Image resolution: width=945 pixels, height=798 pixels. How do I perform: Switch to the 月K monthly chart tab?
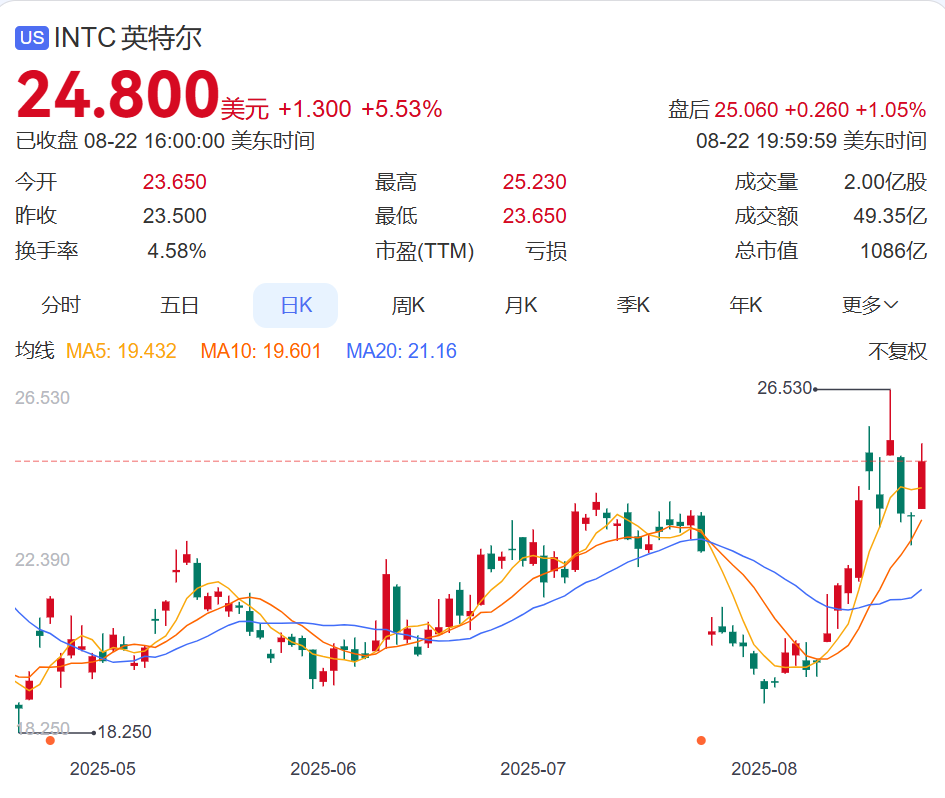[x=520, y=305]
